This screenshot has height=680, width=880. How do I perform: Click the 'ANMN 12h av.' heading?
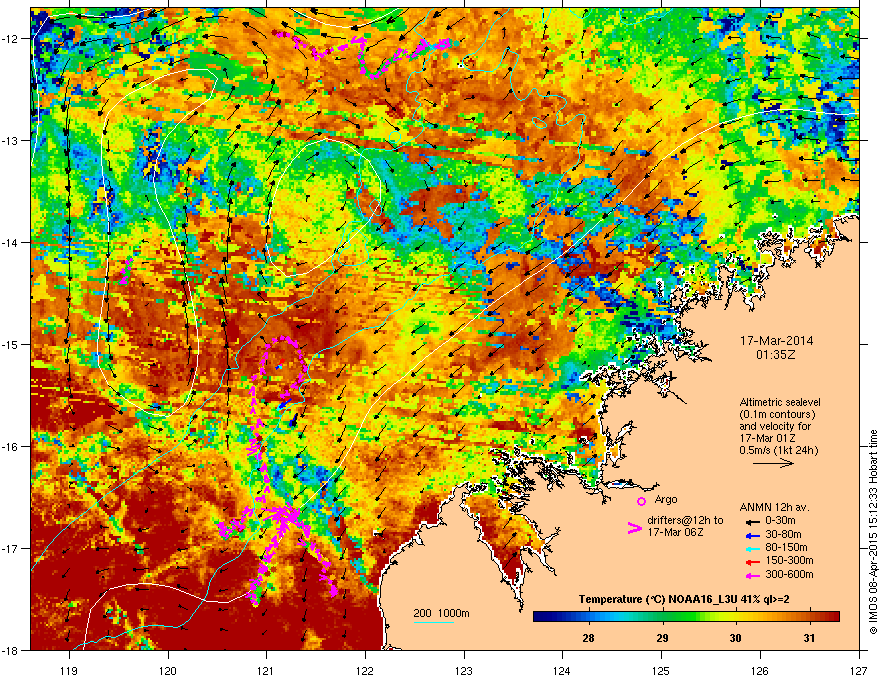point(774,507)
